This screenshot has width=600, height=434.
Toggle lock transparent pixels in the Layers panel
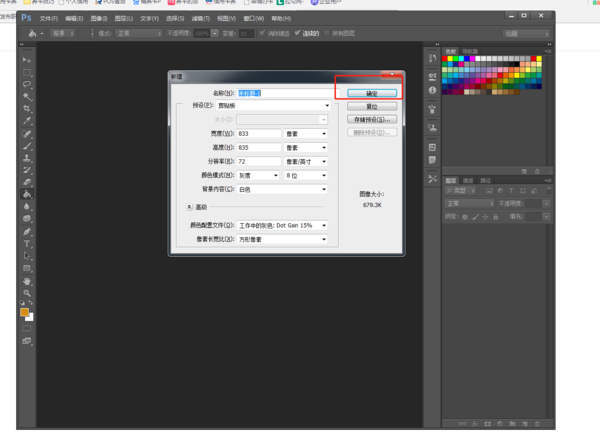click(465, 217)
